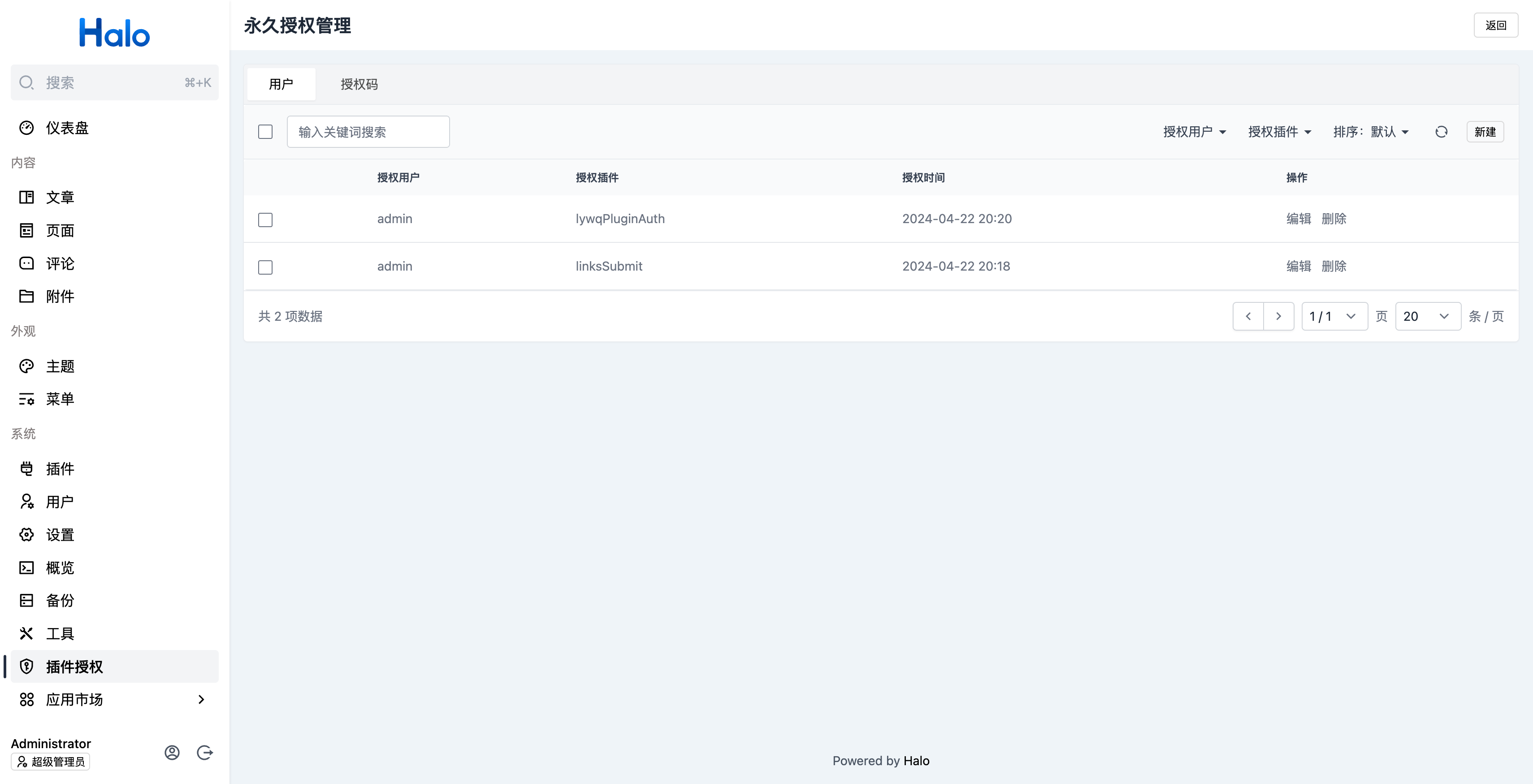Expand the 应用市场 submenu chevron
This screenshot has height=784, width=1533.
[x=201, y=699]
